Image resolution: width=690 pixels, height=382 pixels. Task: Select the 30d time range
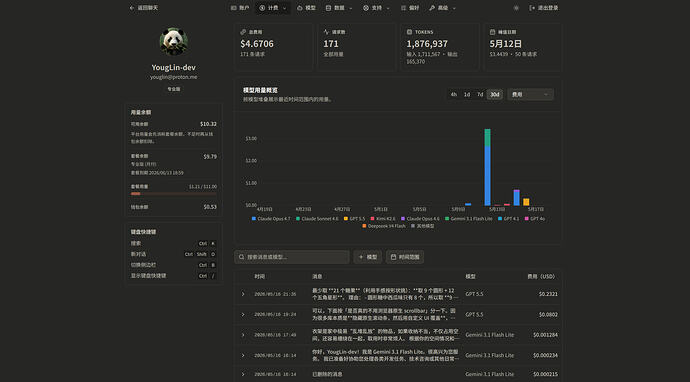[x=495, y=94]
